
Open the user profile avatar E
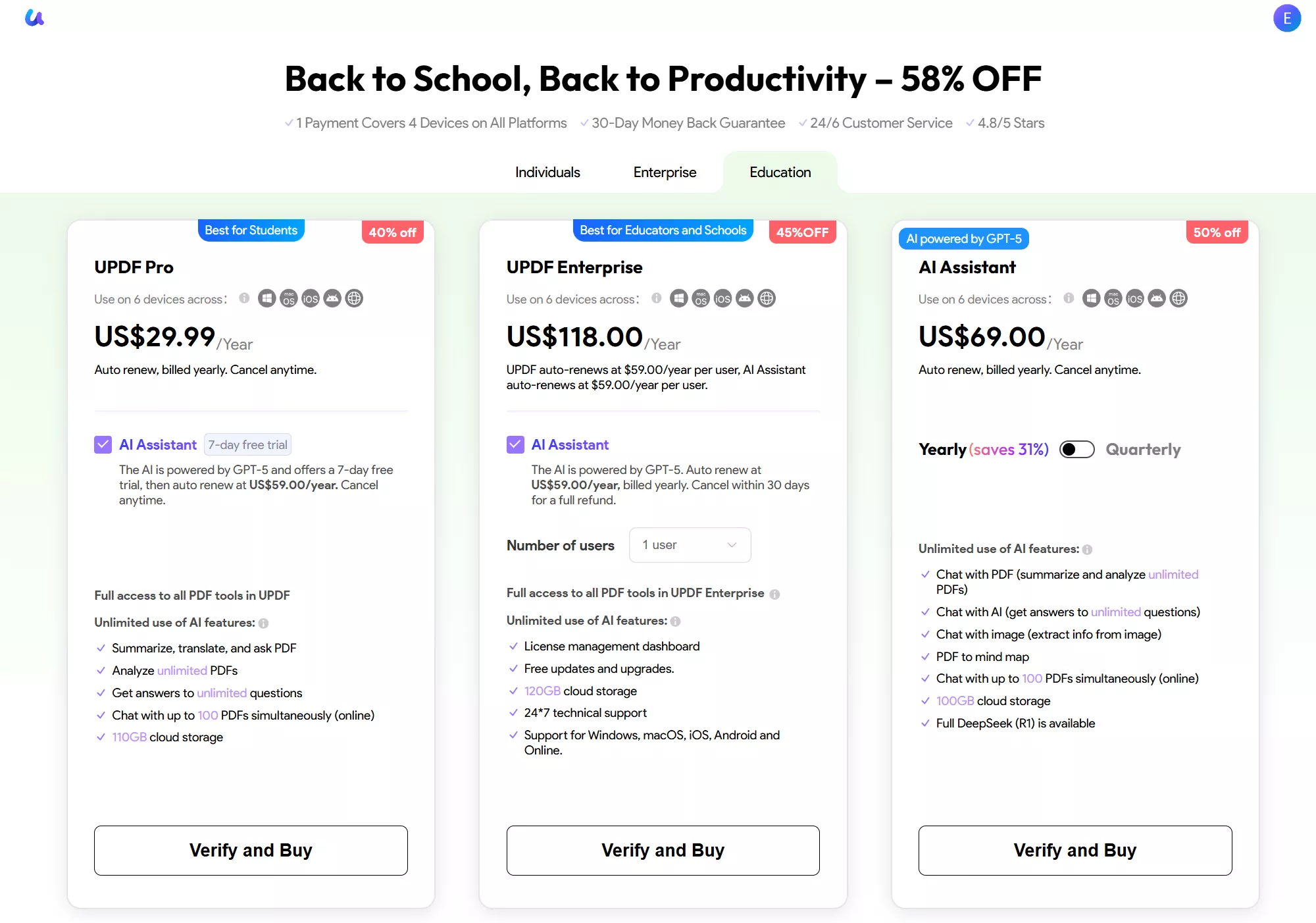coord(1286,18)
